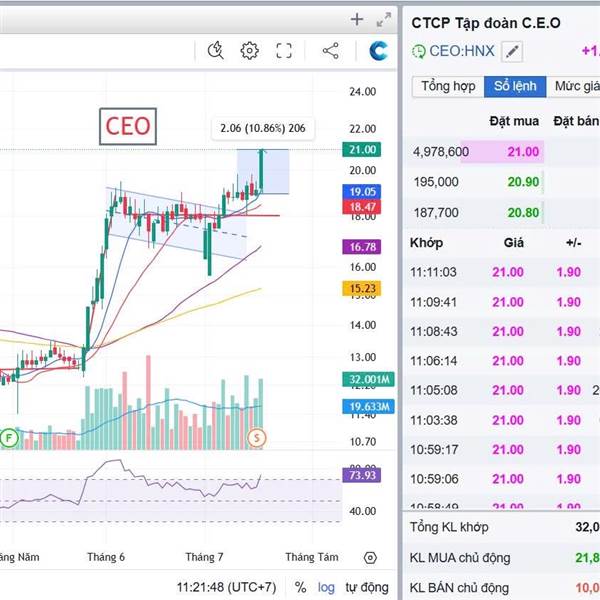Click the plus add-chart icon
This screenshot has width=600, height=600.
357,19
